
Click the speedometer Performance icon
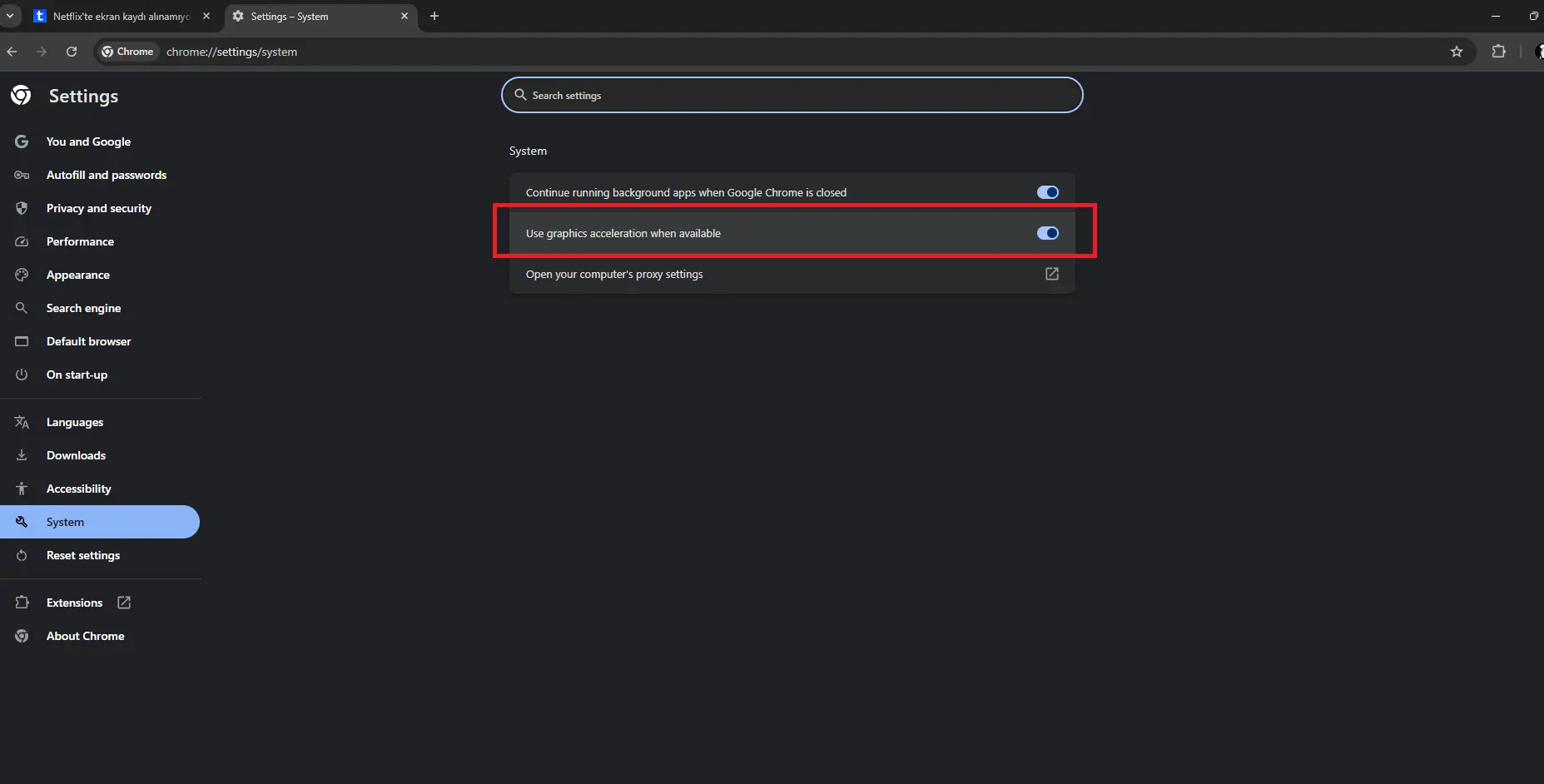pos(22,241)
